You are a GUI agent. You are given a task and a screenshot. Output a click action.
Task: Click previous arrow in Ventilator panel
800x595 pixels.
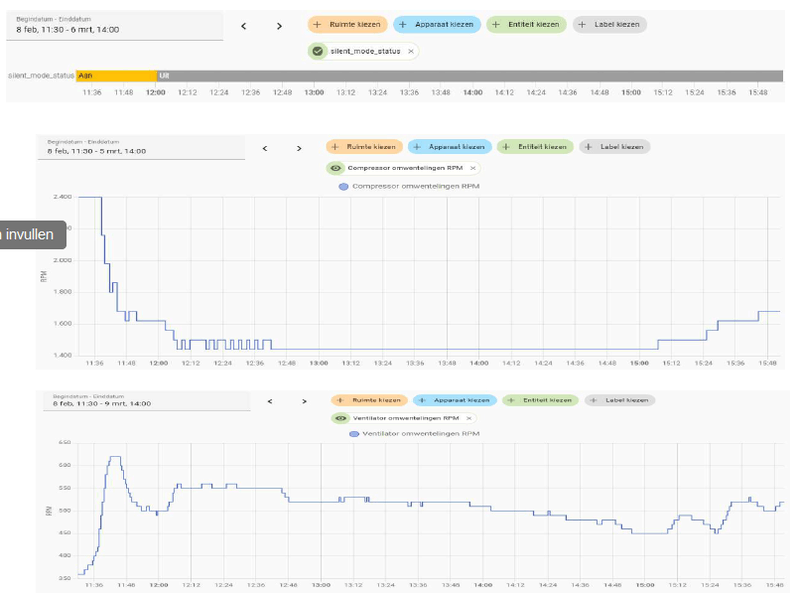click(x=270, y=402)
